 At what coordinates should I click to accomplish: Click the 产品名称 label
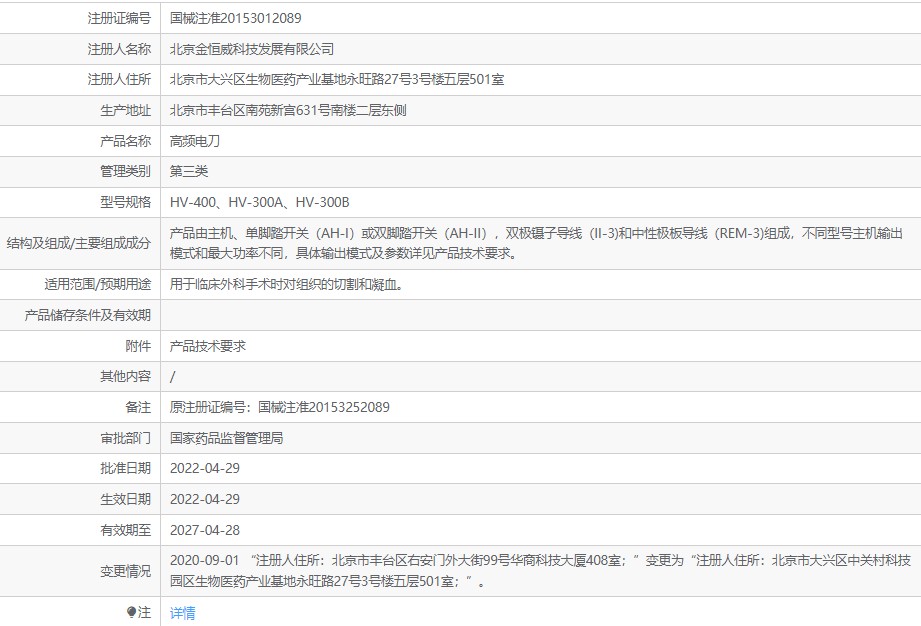(126, 141)
